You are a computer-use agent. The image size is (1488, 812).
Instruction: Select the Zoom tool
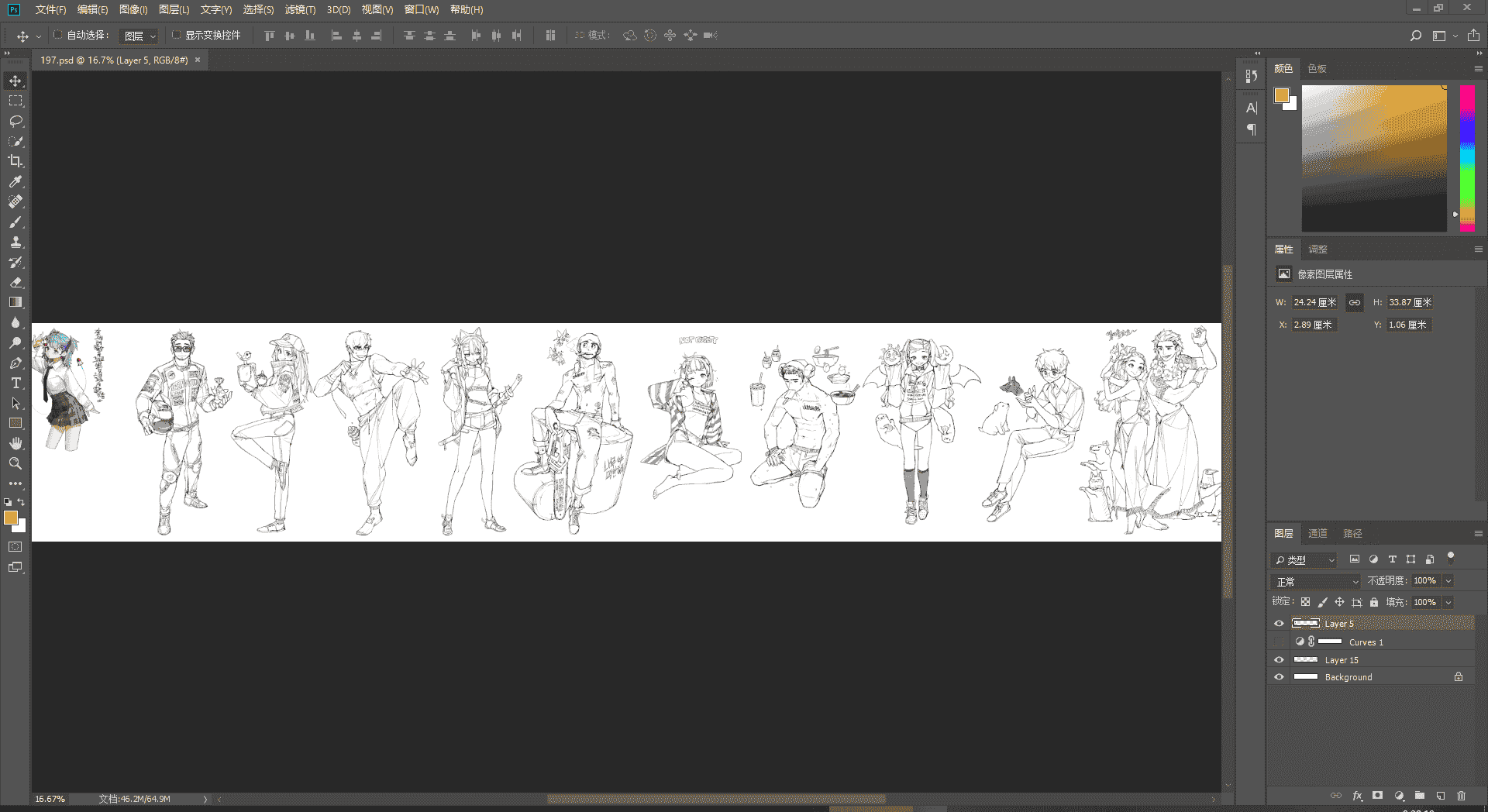point(15,463)
